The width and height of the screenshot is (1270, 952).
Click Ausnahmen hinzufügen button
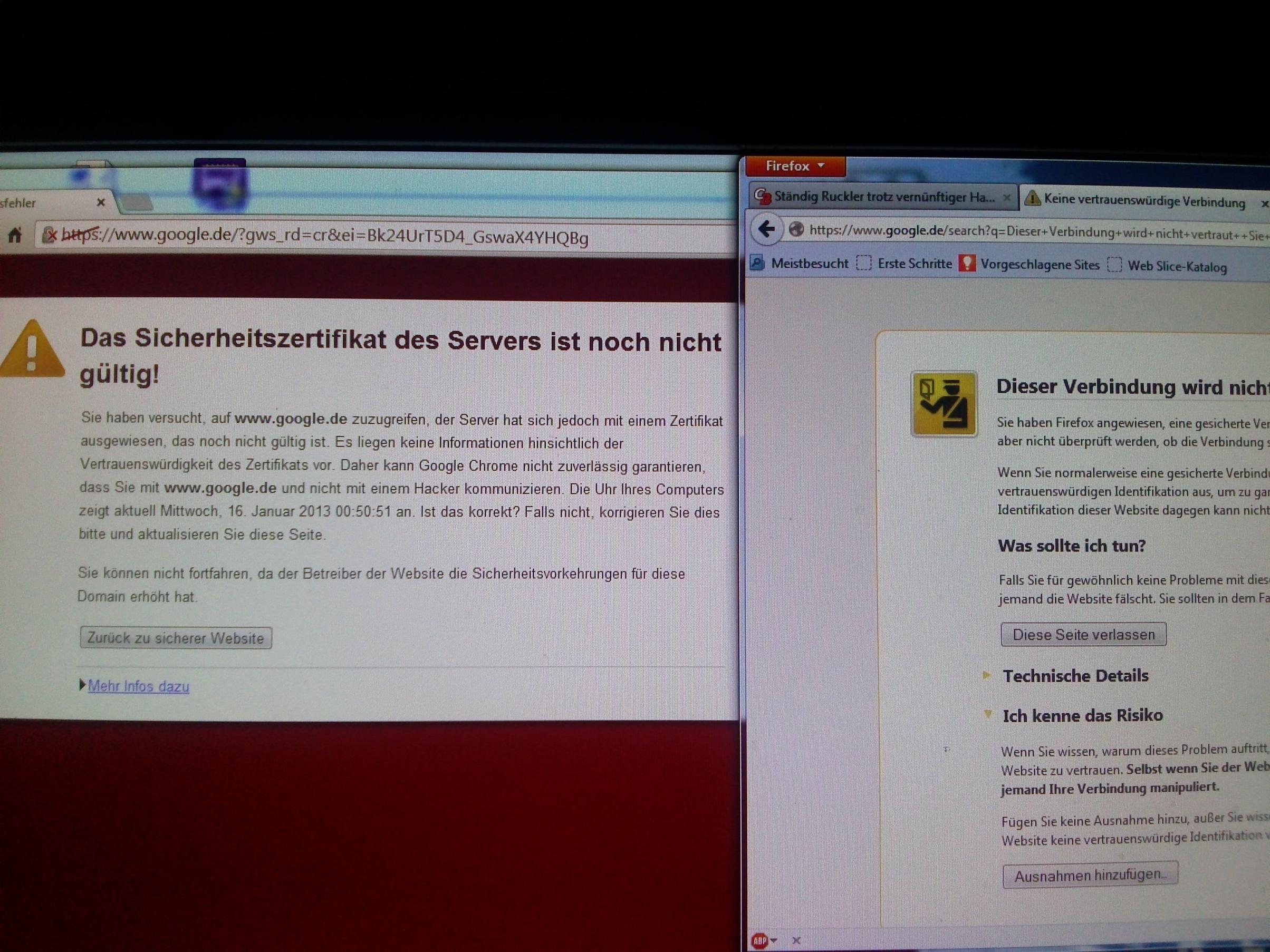(1089, 875)
